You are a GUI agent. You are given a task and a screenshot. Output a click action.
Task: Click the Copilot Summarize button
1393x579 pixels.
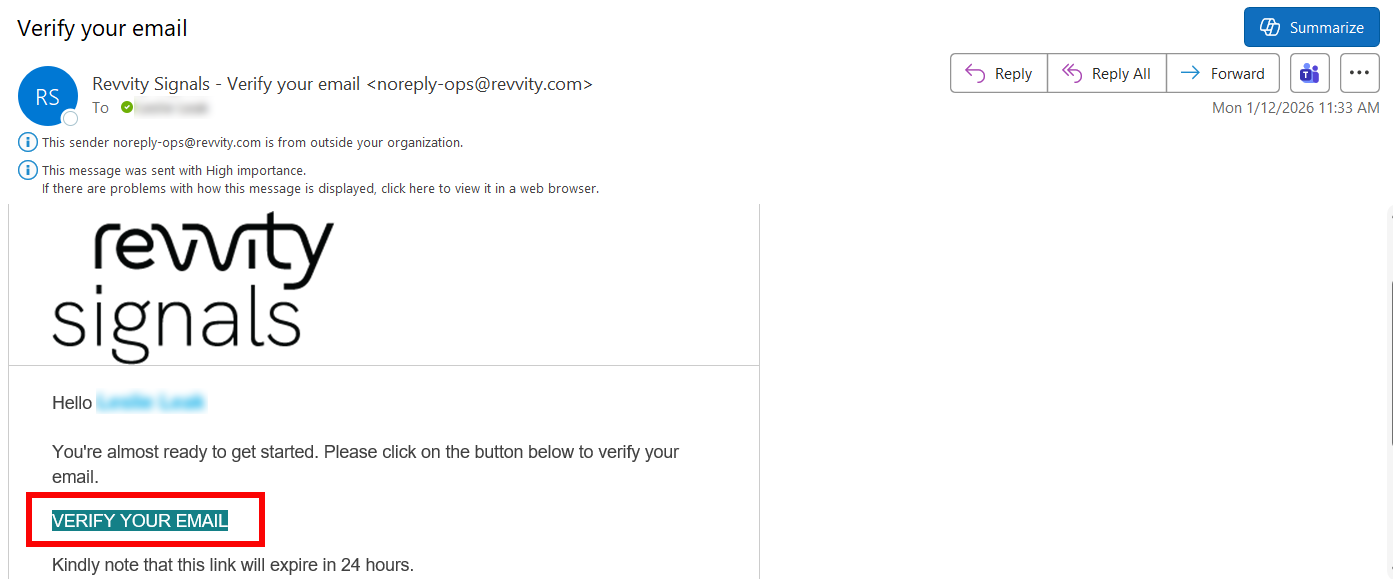click(x=1311, y=27)
